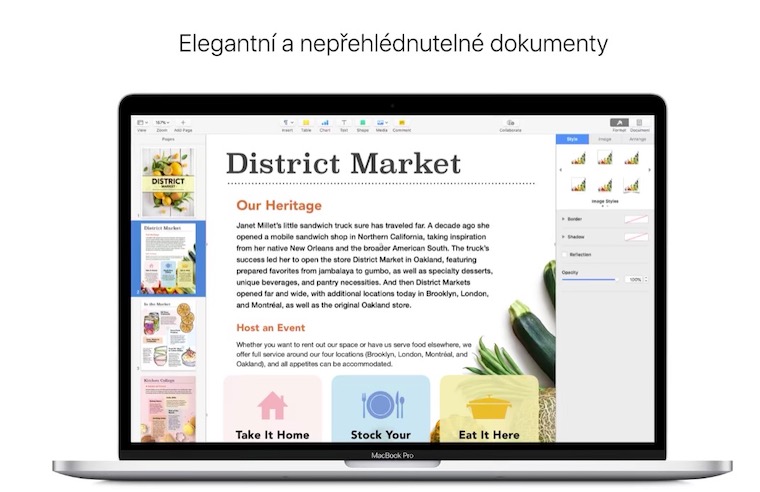760x492 pixels.
Task: Click the pink house icon
Action: click(272, 406)
